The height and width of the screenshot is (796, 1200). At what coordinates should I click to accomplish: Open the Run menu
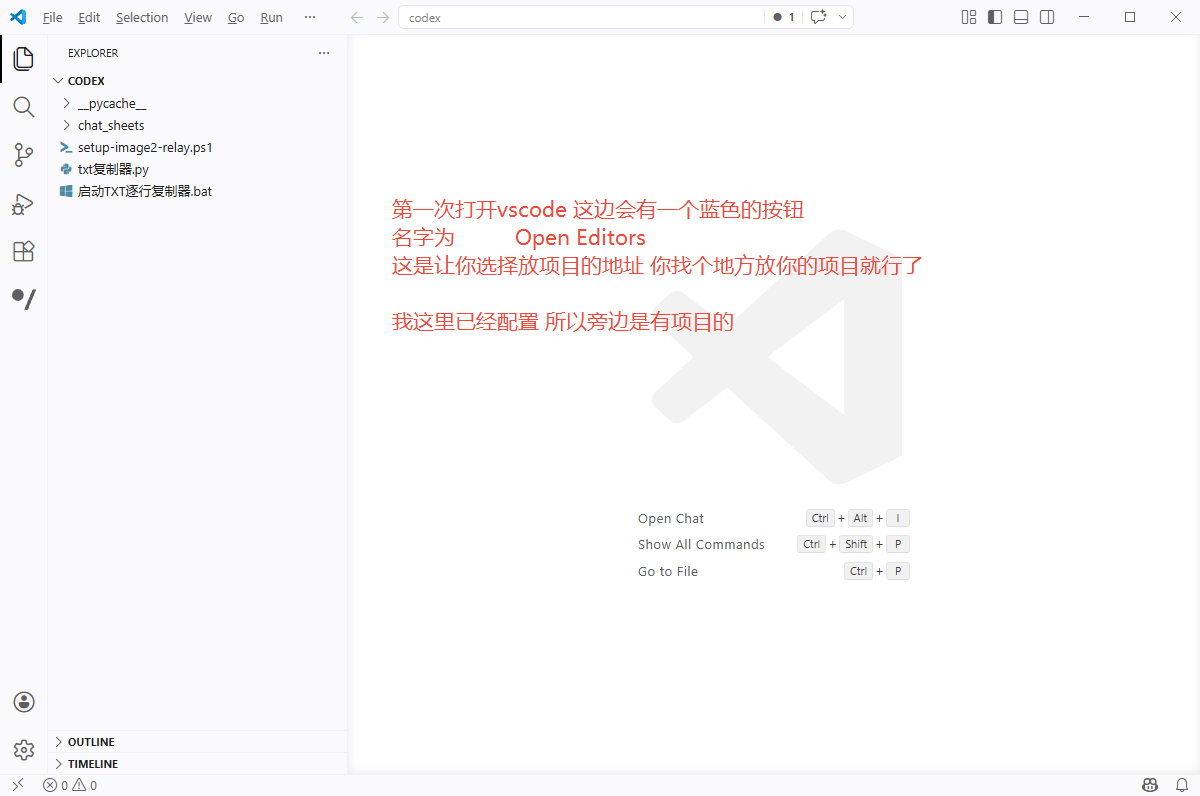[271, 17]
